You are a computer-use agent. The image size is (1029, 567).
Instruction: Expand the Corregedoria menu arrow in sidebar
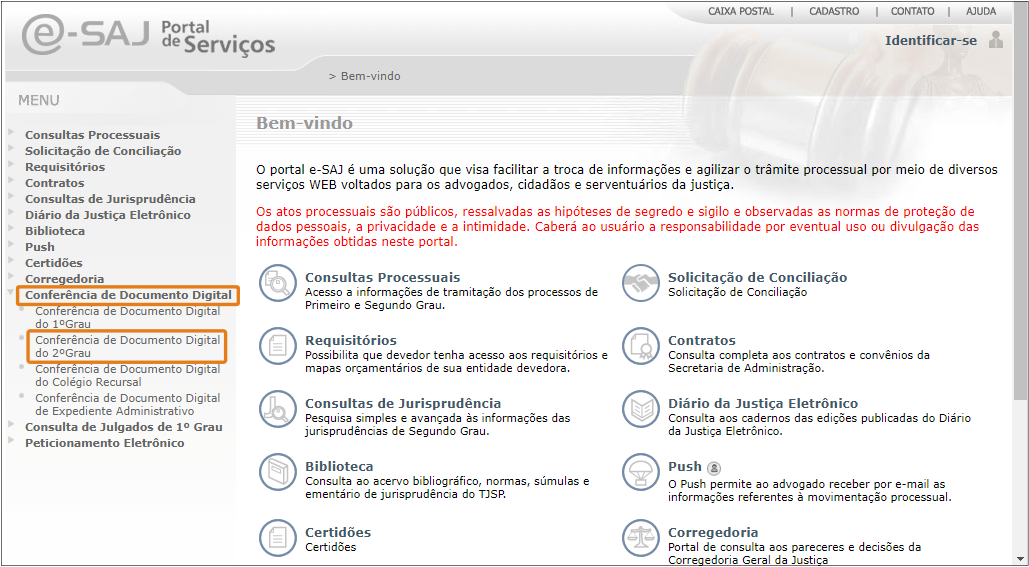pyautogui.click(x=11, y=276)
